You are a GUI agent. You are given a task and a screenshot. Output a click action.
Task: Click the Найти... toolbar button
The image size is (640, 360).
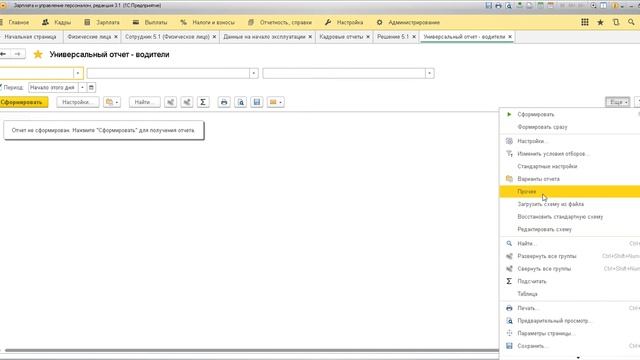pos(144,102)
